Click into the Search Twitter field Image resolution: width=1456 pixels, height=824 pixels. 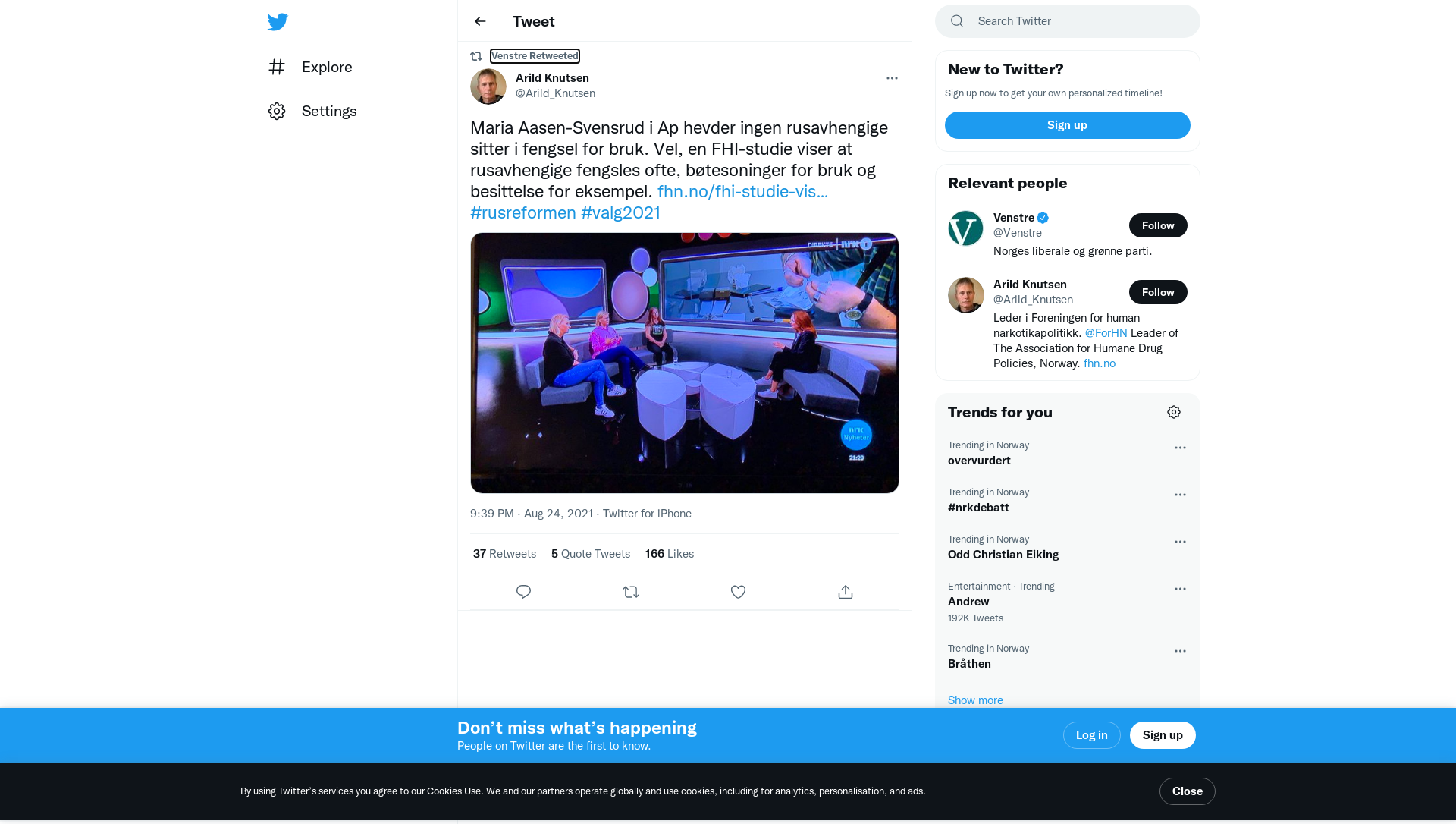1068,21
